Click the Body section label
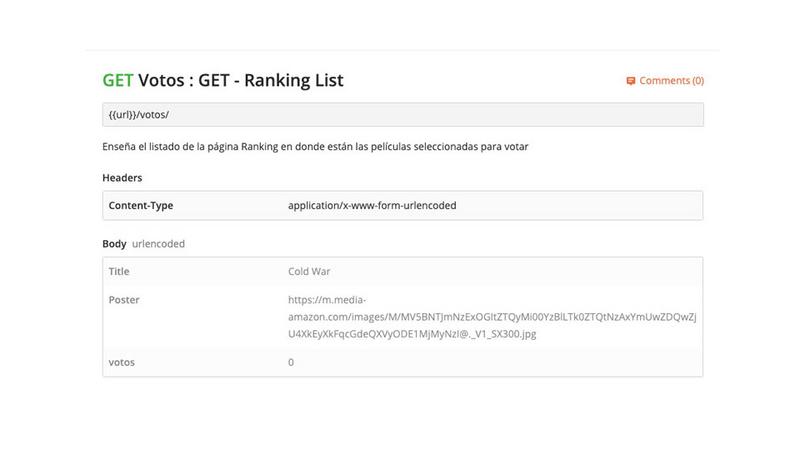Image resolution: width=800 pixels, height=450 pixels. (x=114, y=244)
